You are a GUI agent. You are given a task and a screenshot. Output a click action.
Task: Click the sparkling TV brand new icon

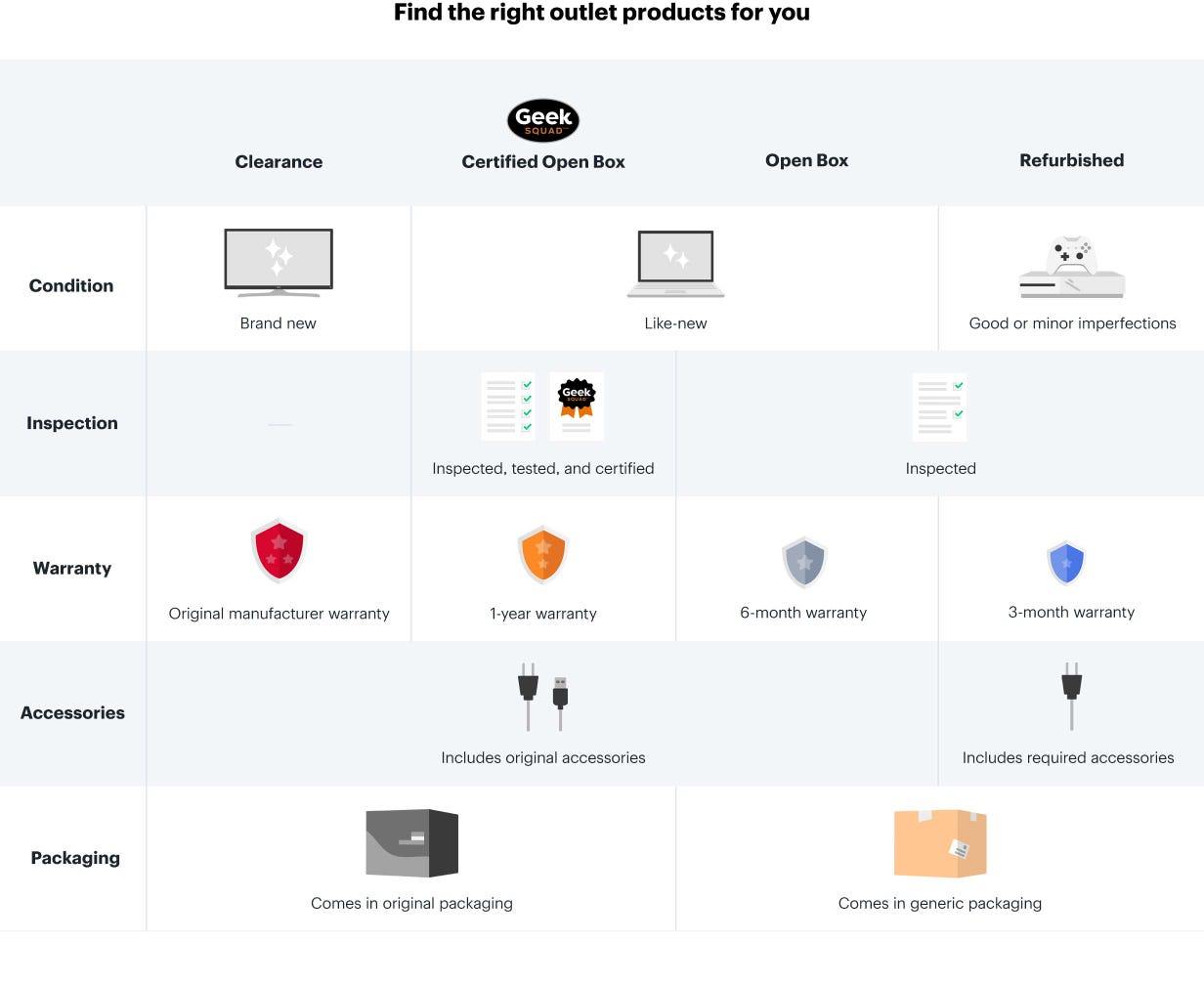279,263
